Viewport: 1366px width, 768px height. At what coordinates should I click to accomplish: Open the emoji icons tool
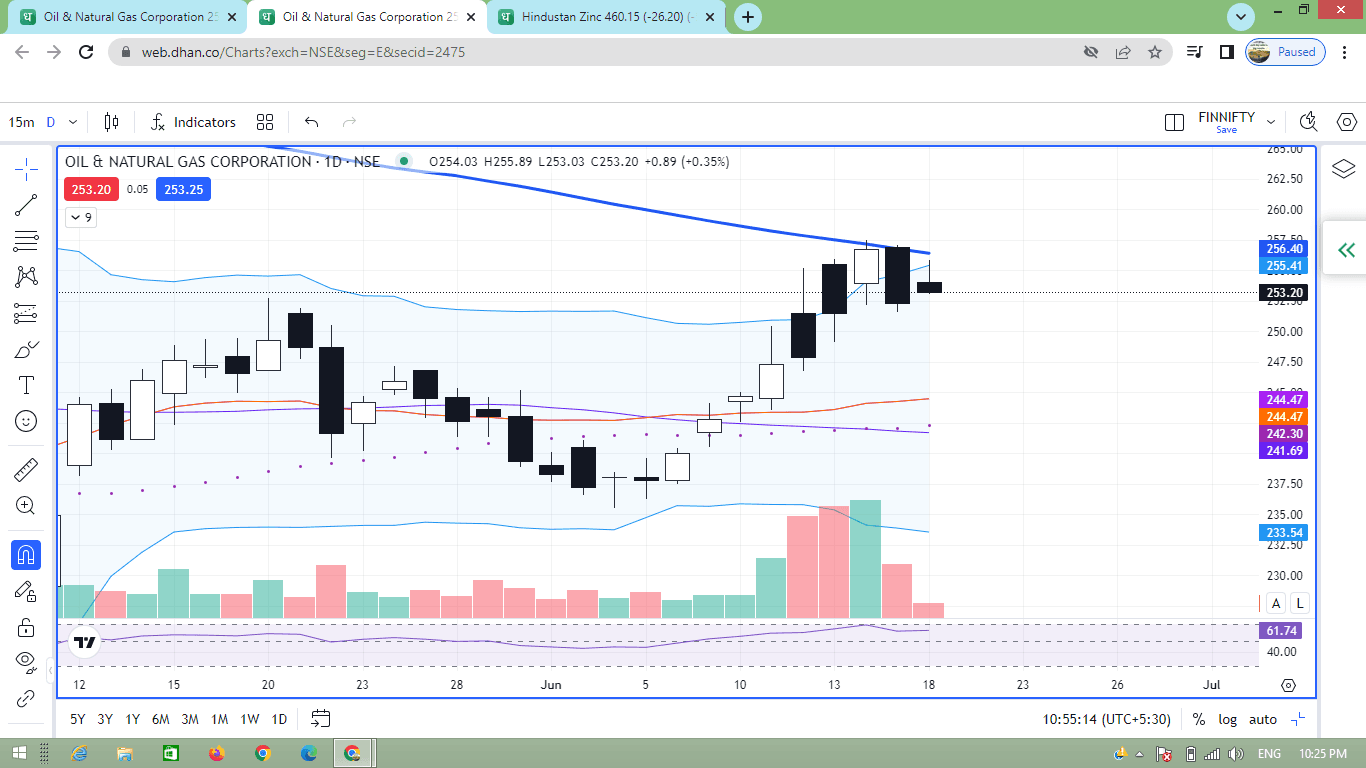click(26, 422)
